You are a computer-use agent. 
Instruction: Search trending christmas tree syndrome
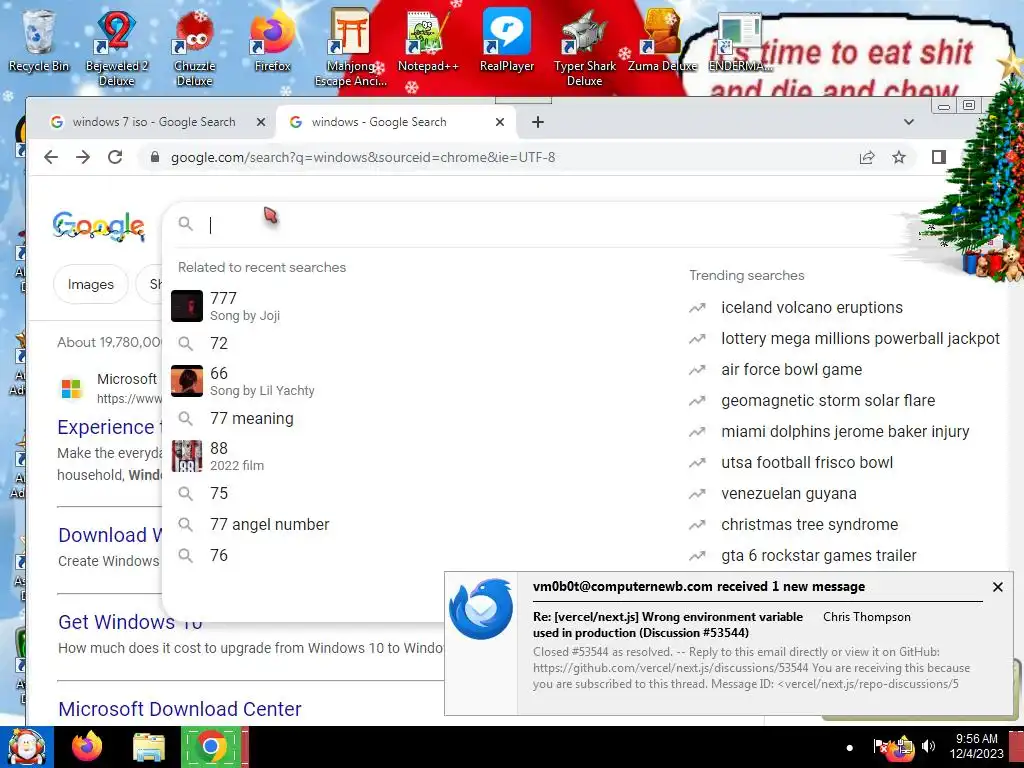[x=809, y=524]
